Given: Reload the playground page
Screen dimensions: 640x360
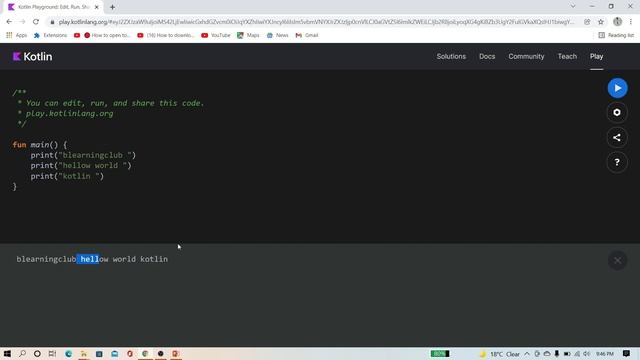Looking at the screenshot, I should tap(36, 22).
